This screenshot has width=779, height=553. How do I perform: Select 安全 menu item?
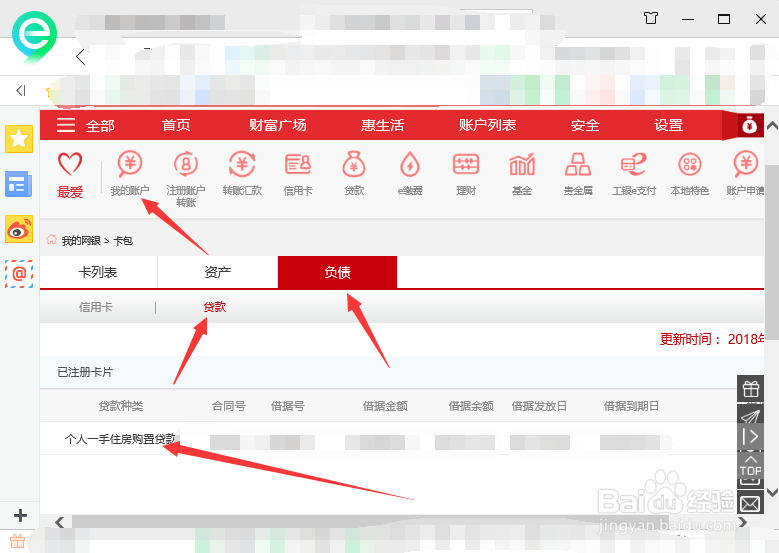(585, 125)
